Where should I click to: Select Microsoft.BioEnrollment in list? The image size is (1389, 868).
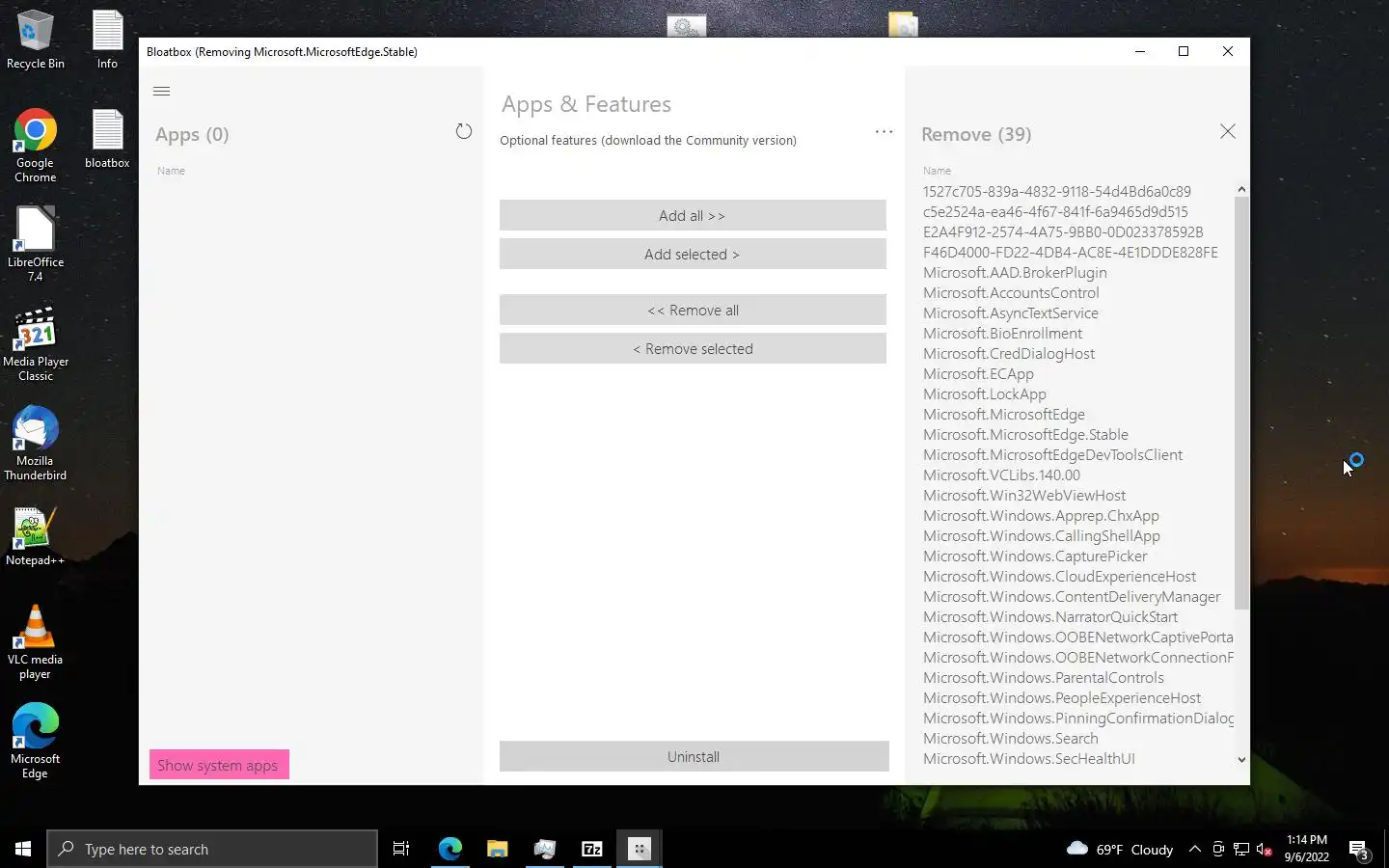click(1002, 333)
